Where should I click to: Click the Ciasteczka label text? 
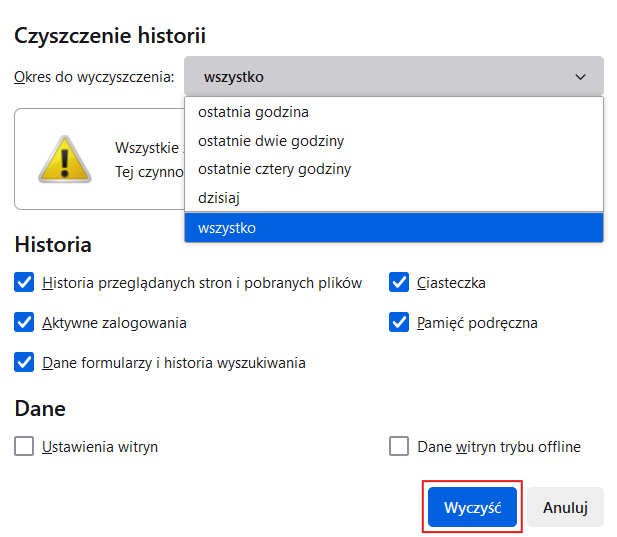(451, 283)
